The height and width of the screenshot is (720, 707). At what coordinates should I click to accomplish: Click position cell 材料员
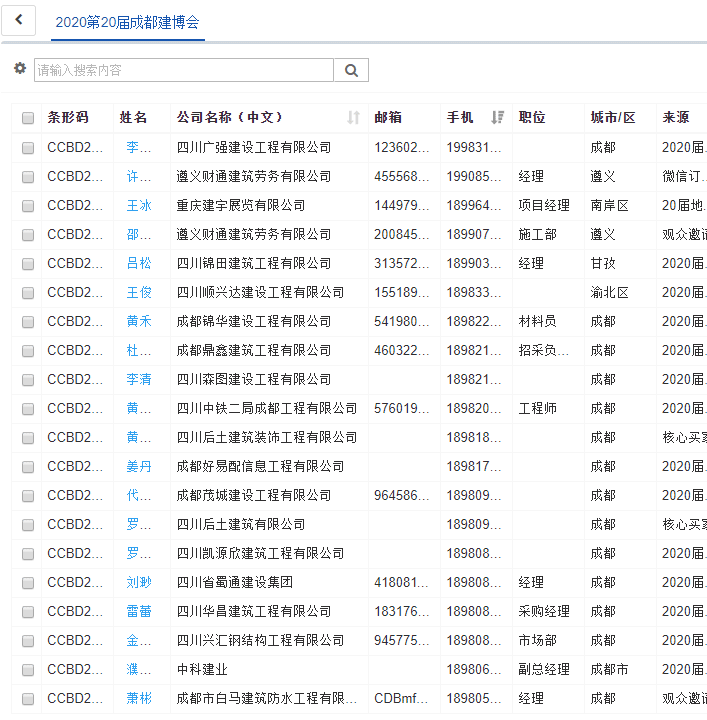538,321
